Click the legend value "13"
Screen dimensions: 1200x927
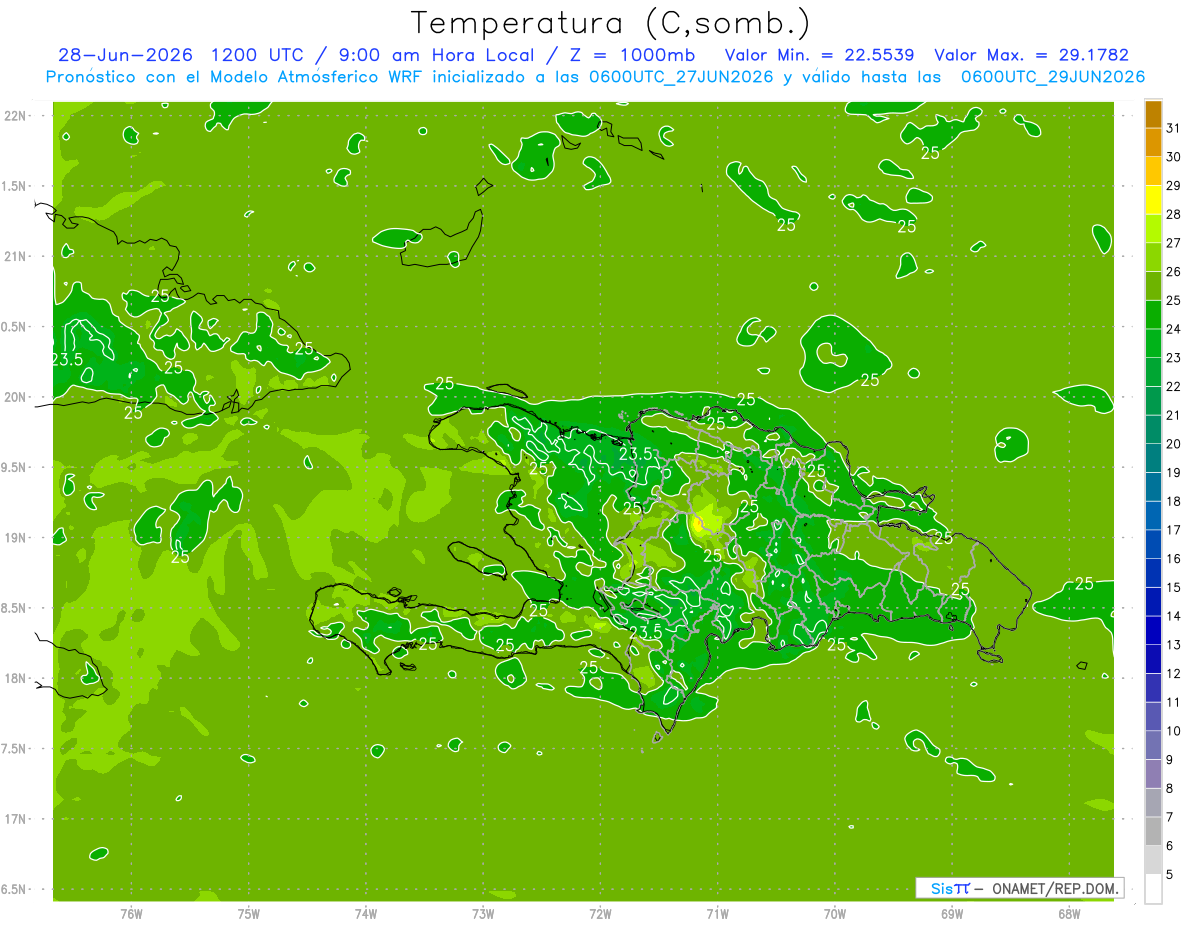pos(1174,645)
